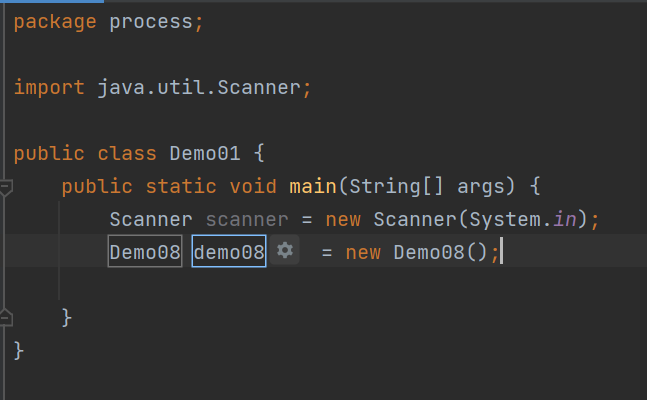
Task: Click the main method name
Action: (x=313, y=186)
